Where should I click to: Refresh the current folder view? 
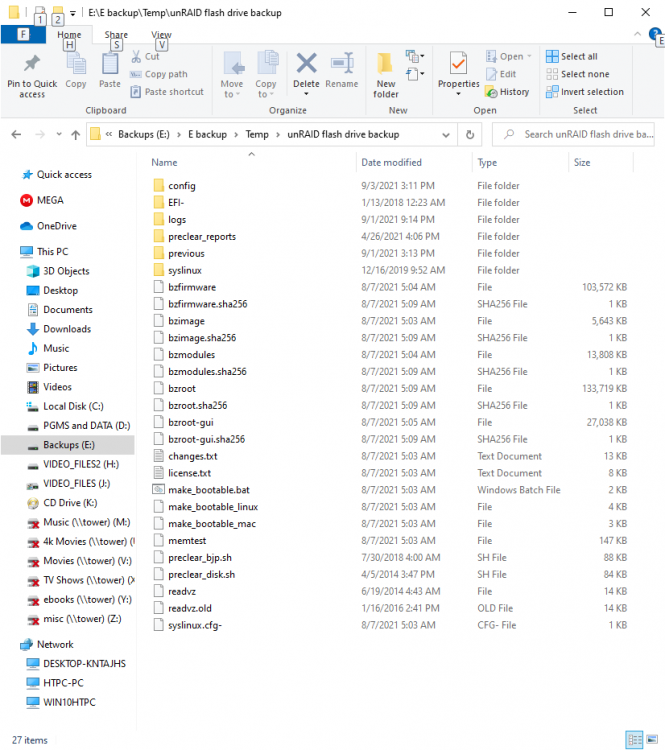tap(470, 134)
